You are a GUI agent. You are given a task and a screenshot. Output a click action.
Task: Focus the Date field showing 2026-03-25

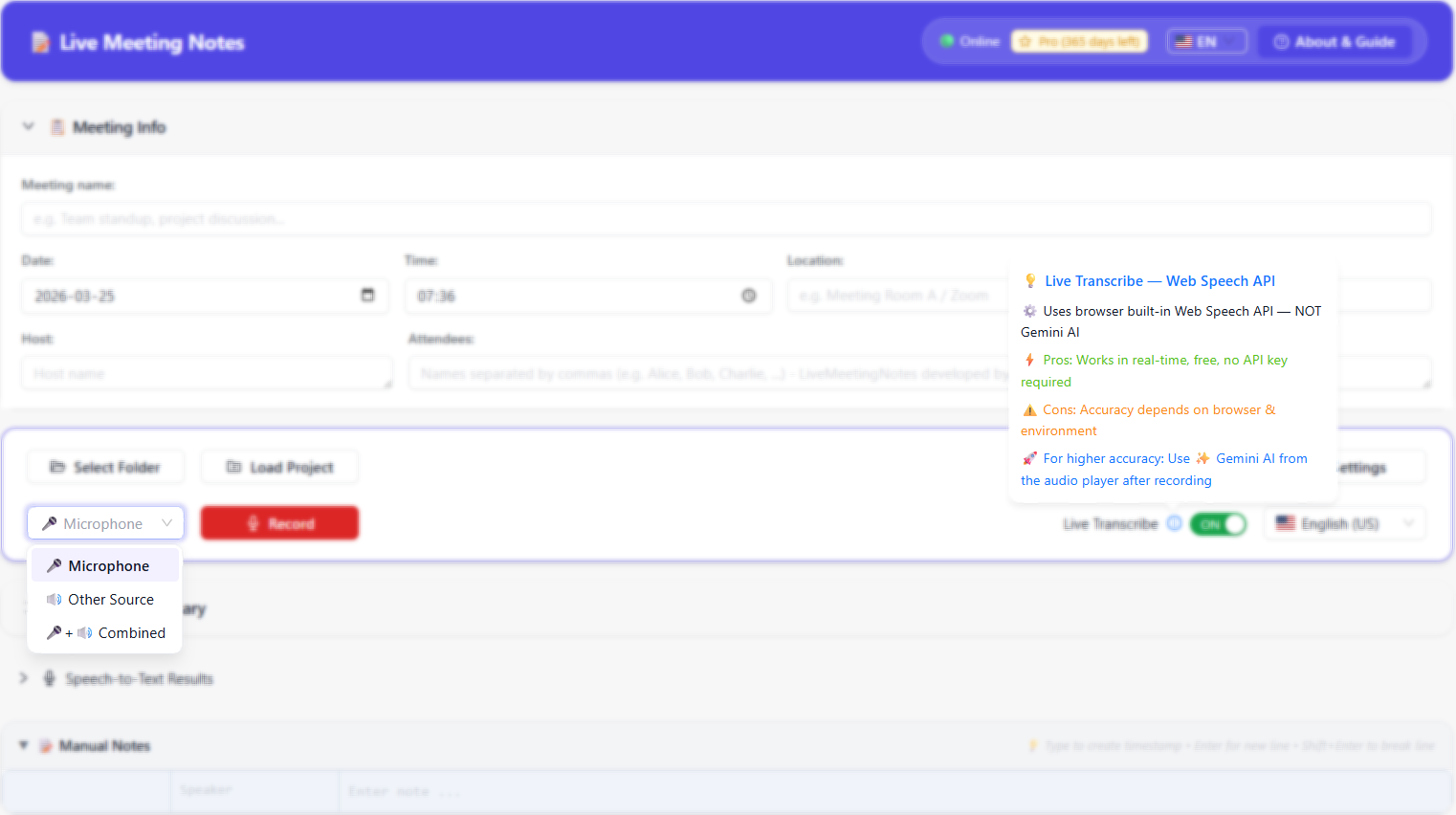(x=205, y=296)
